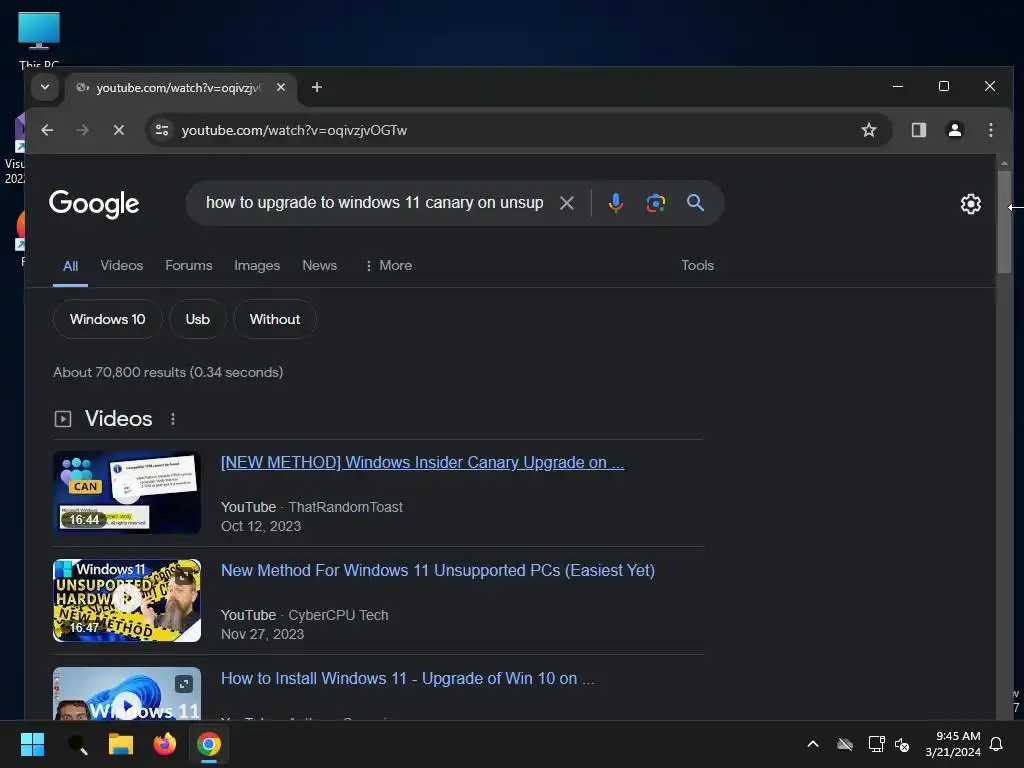Select the All results tab
The width and height of the screenshot is (1024, 768).
coord(71,266)
